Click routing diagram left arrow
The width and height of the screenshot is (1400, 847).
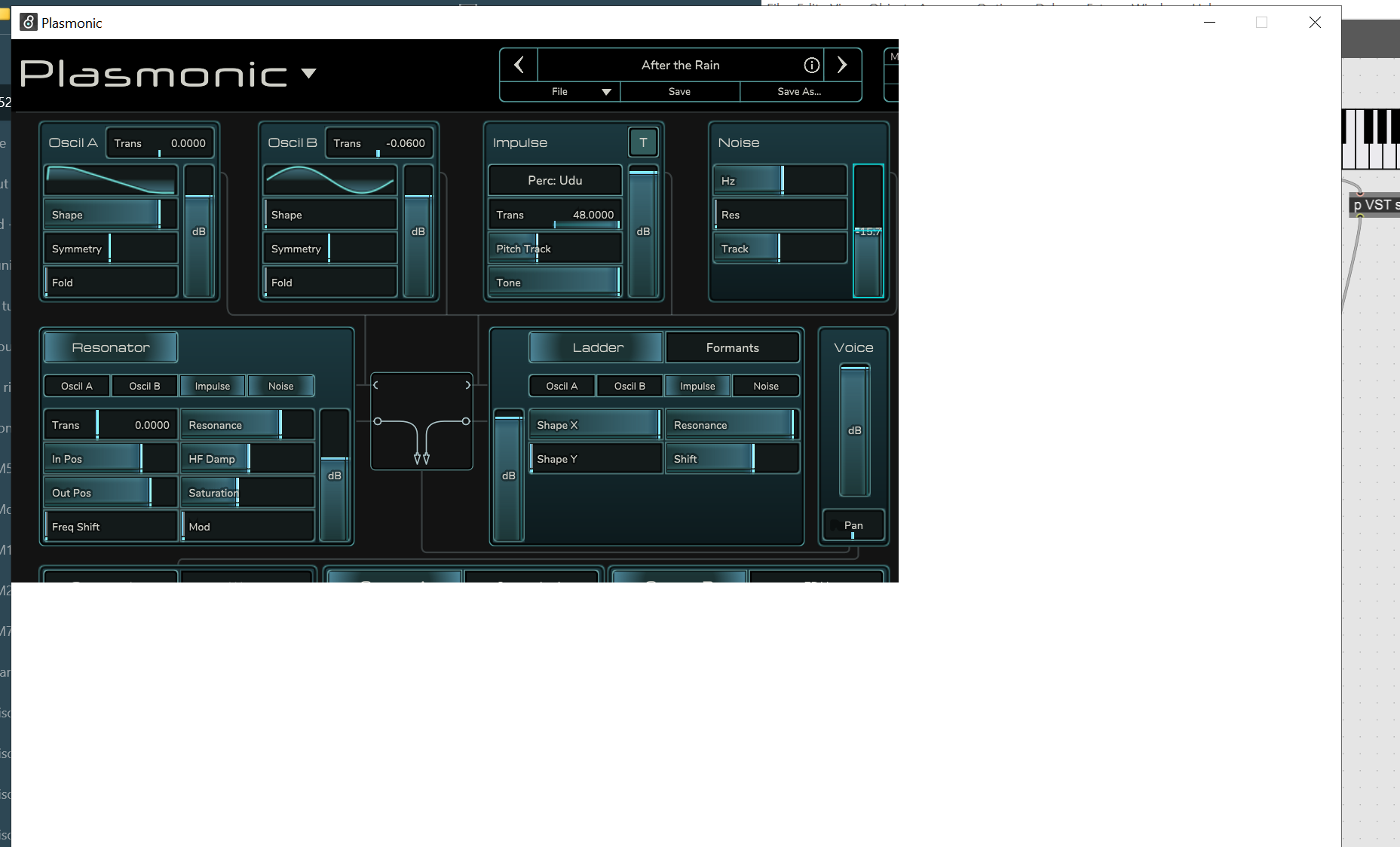[375, 385]
